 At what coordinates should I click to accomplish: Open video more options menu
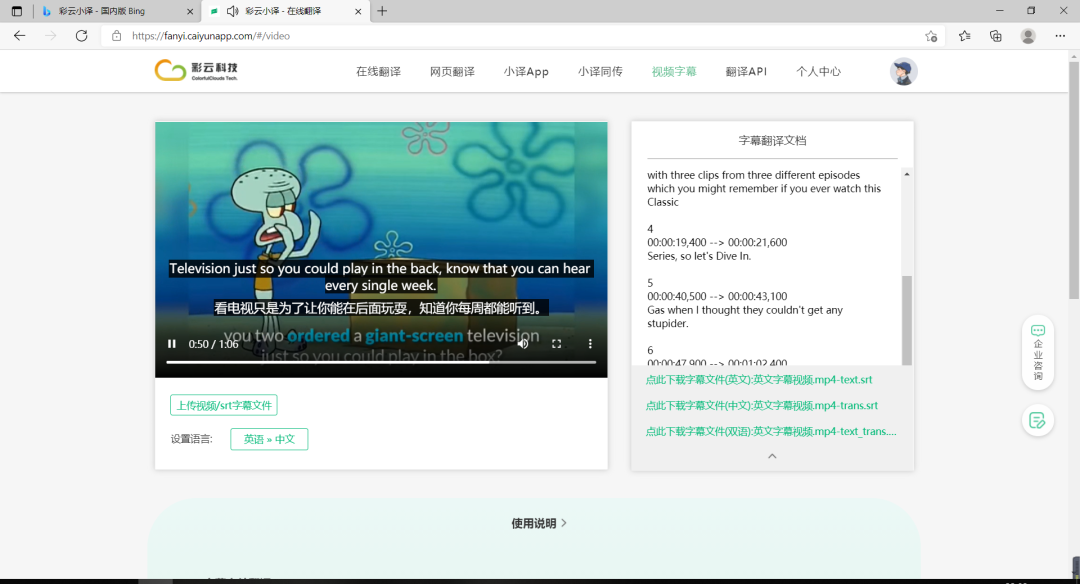[x=590, y=344]
